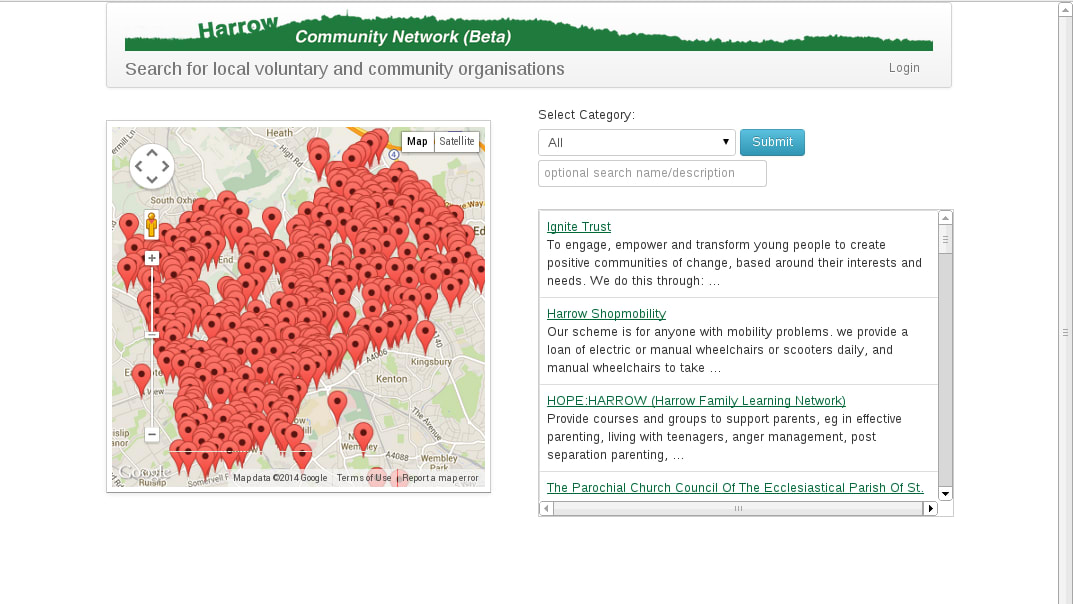This screenshot has height=604, width=1073.
Task: Zoom in with the map plus button
Action: pos(152,258)
